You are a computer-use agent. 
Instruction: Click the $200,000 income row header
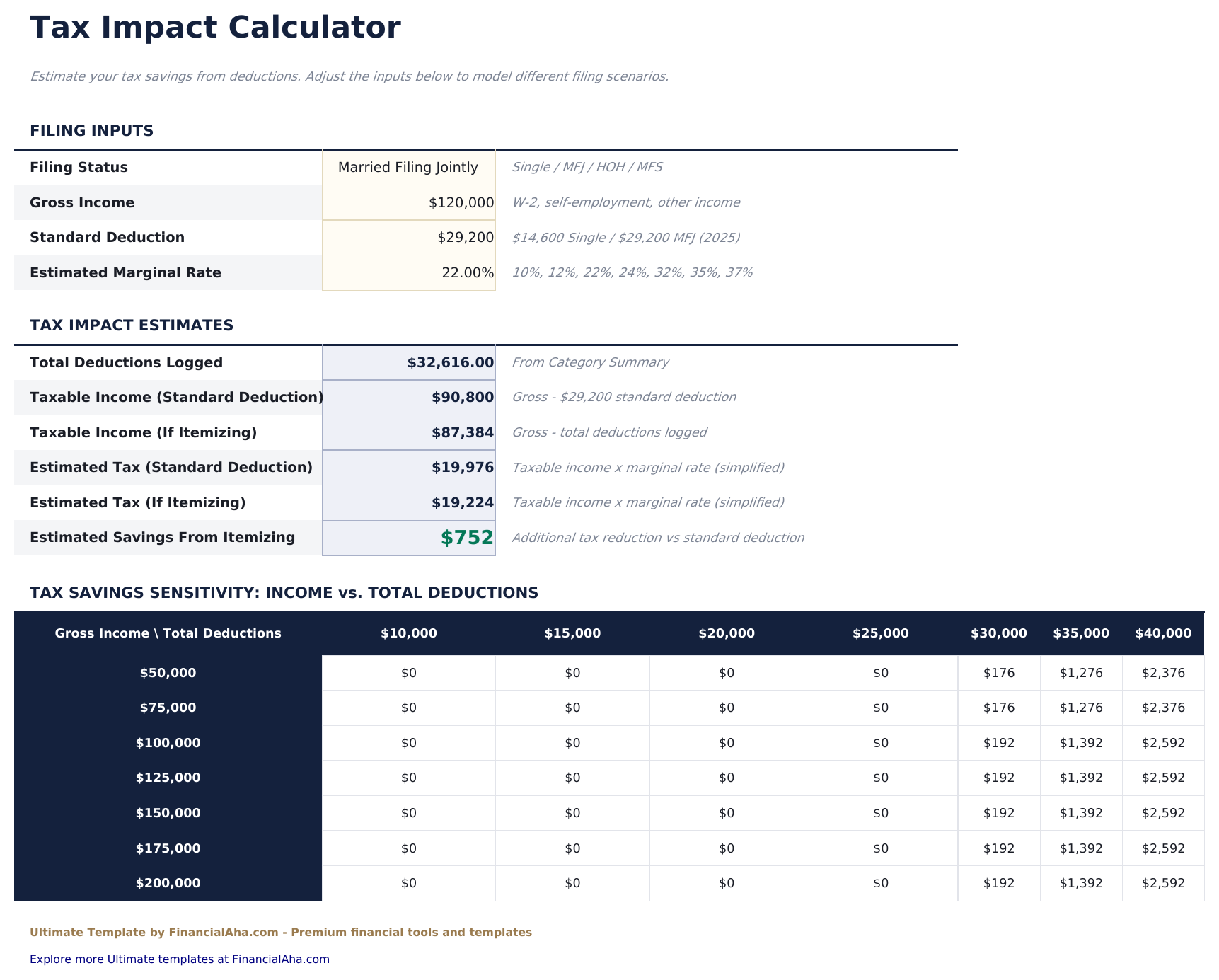[x=167, y=882]
